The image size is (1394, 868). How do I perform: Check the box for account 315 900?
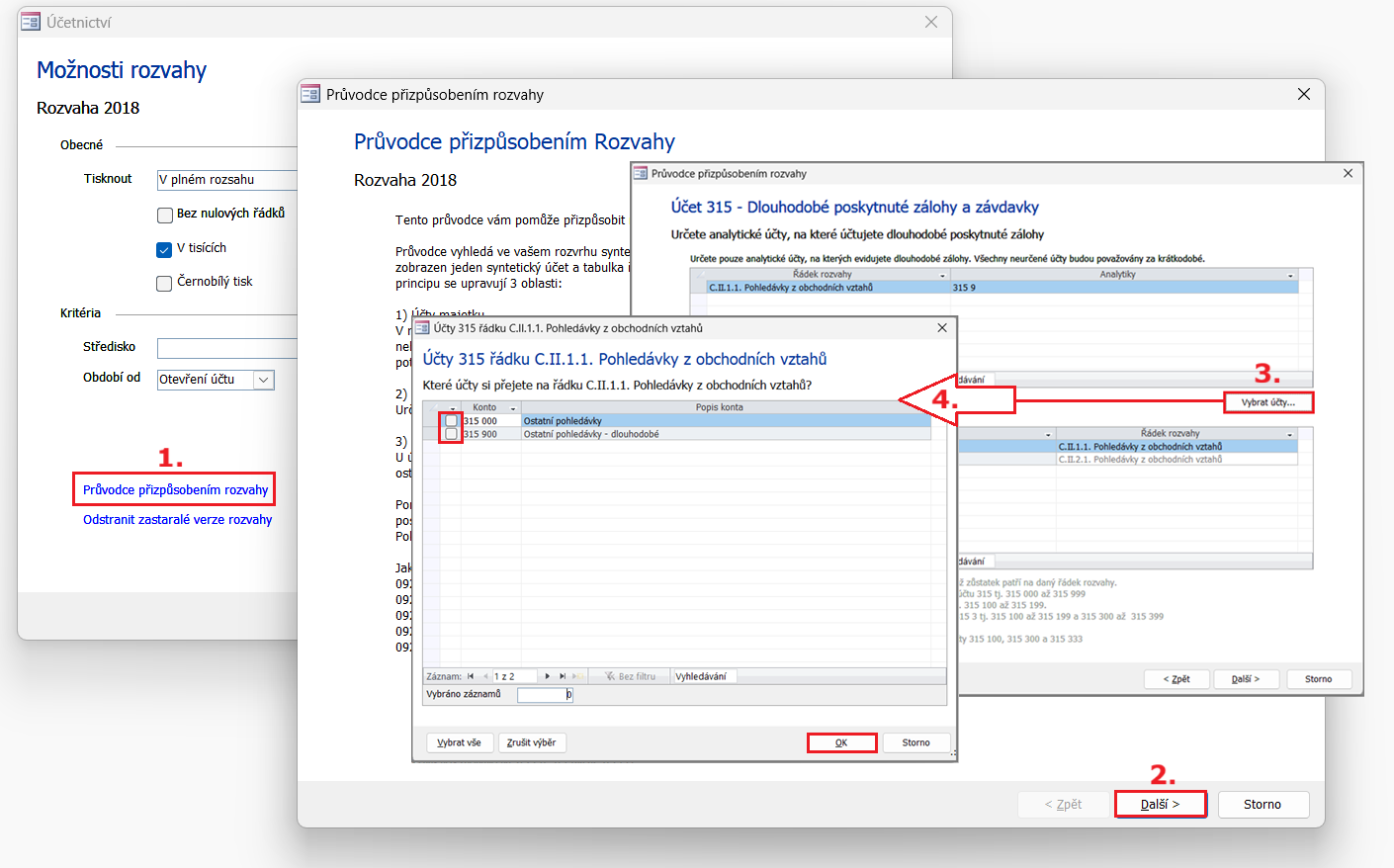[451, 434]
